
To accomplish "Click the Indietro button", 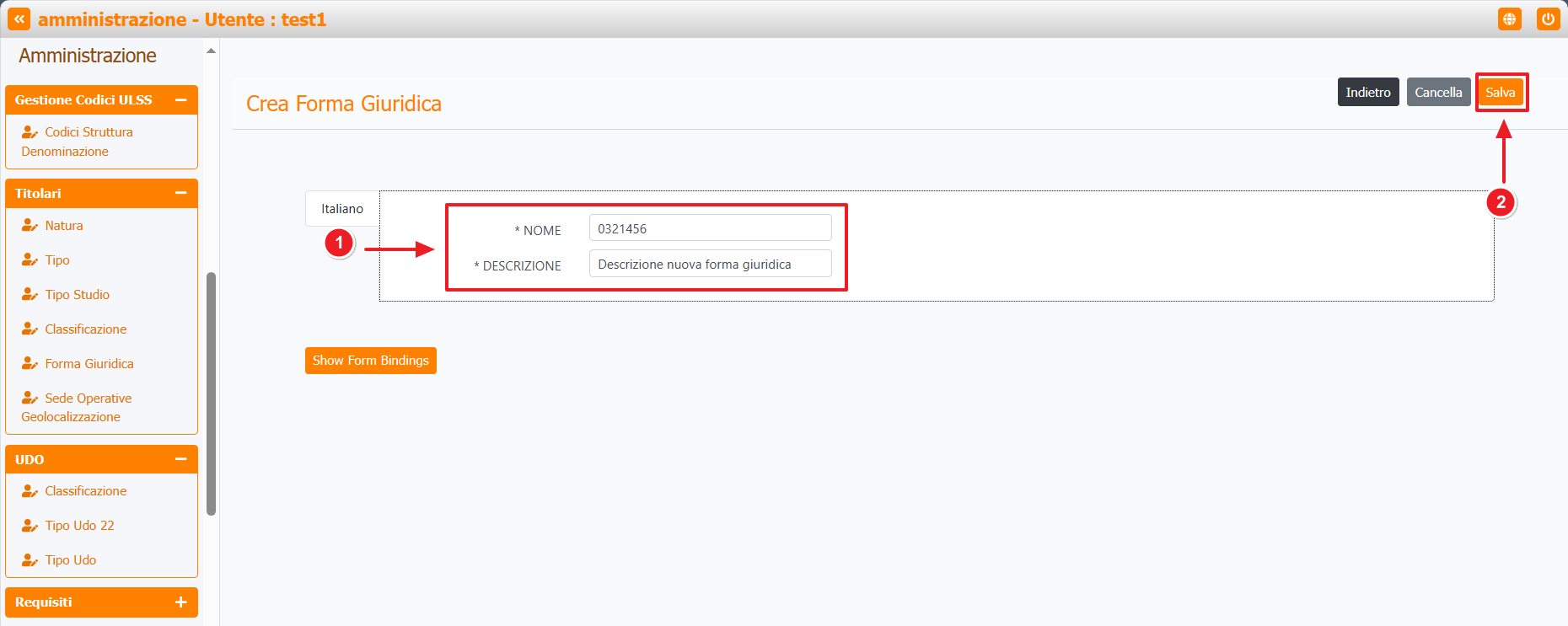I will (1367, 93).
